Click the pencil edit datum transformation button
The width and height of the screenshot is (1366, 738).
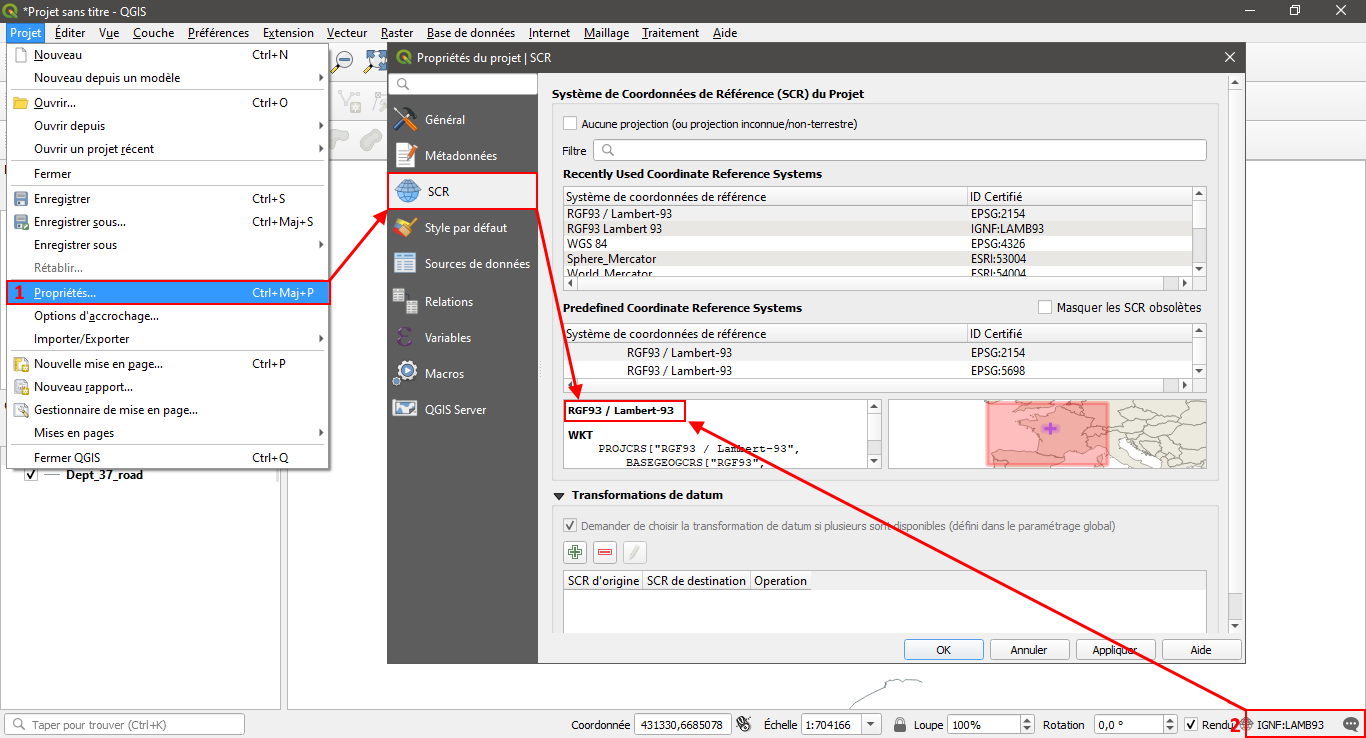(635, 552)
